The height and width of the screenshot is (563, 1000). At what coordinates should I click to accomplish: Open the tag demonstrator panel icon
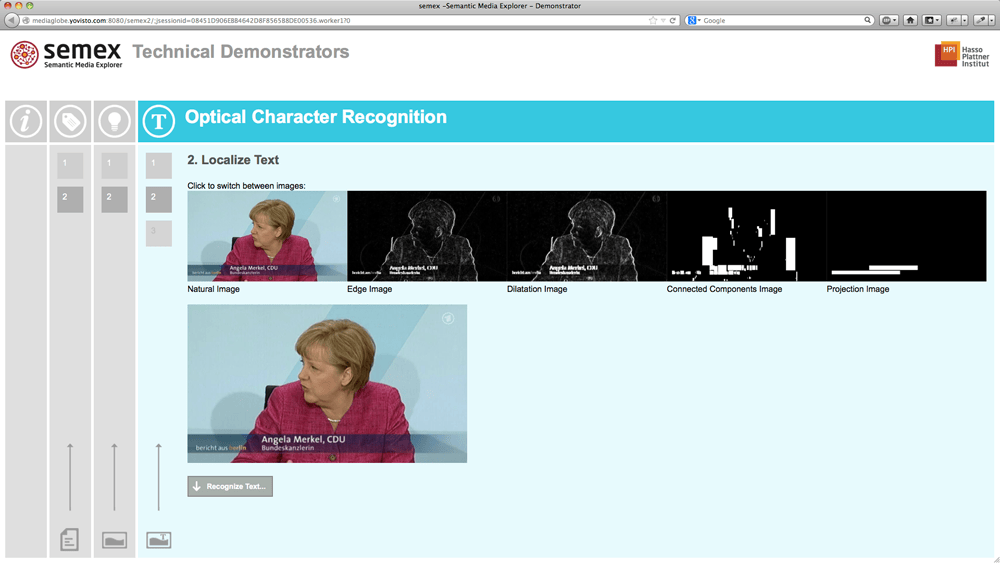click(70, 122)
